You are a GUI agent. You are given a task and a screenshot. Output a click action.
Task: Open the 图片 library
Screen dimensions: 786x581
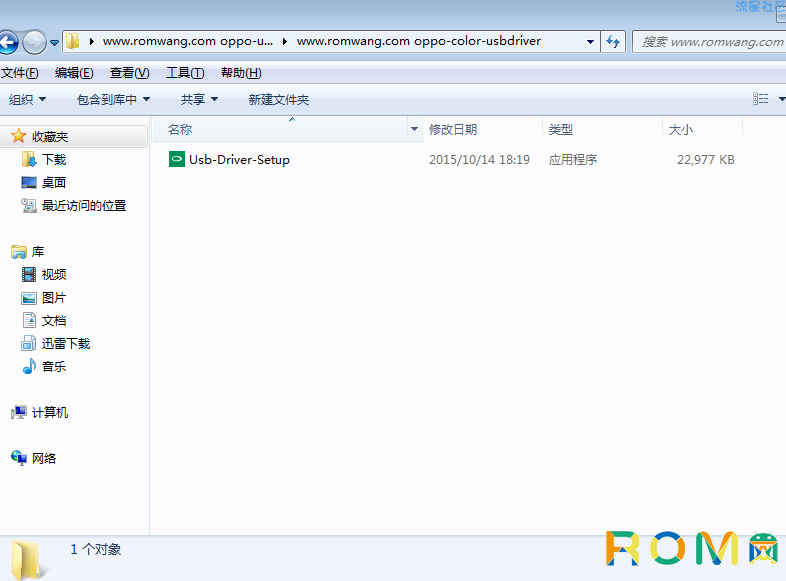tap(54, 298)
